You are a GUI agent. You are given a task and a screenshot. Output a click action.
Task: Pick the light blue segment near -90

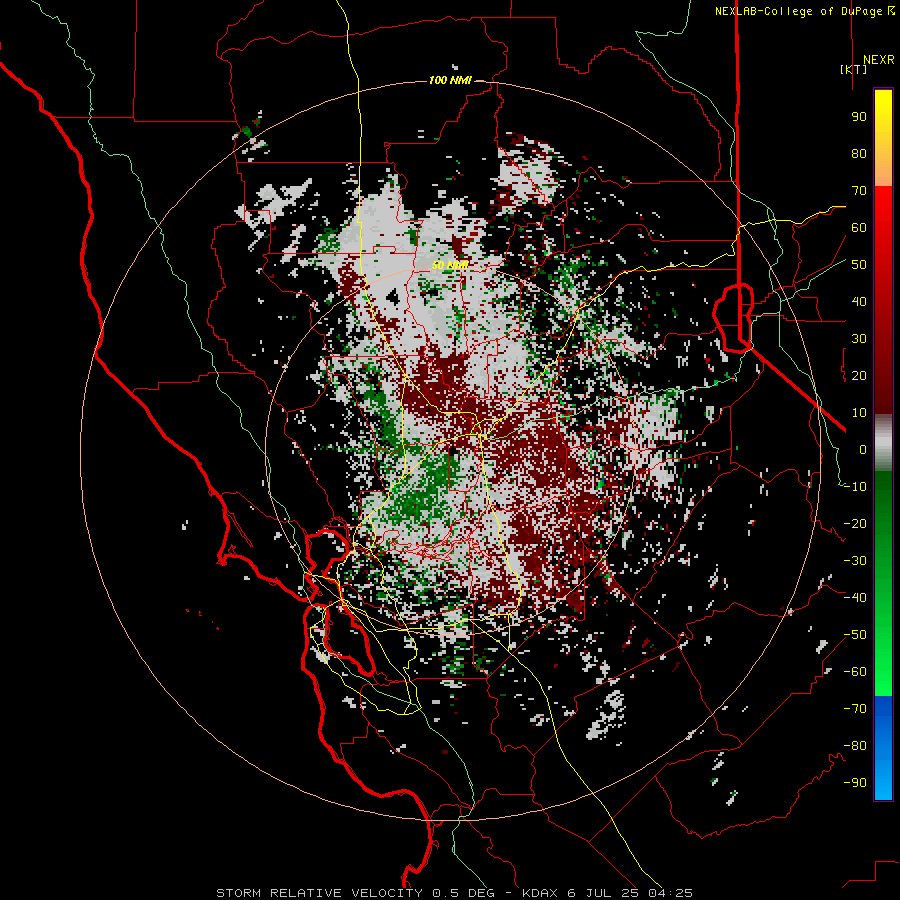pos(883,783)
